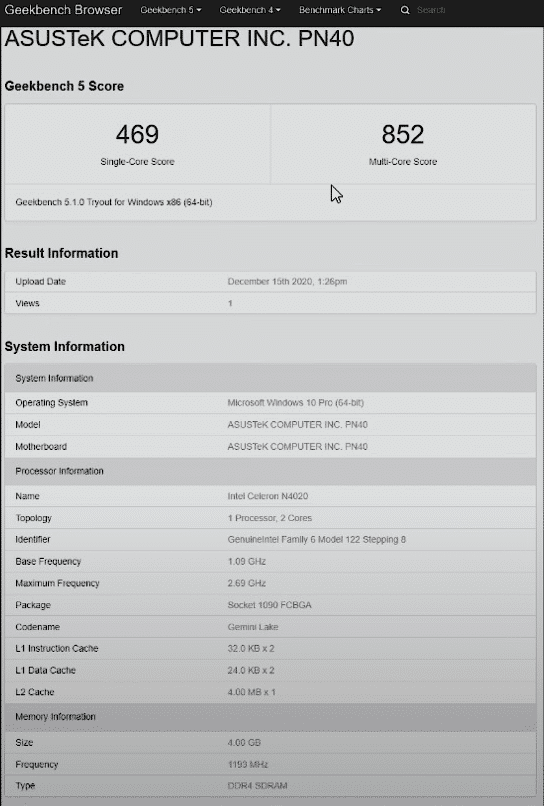Expand the Benchmark Charts dropdown
The image size is (544, 806).
340,10
